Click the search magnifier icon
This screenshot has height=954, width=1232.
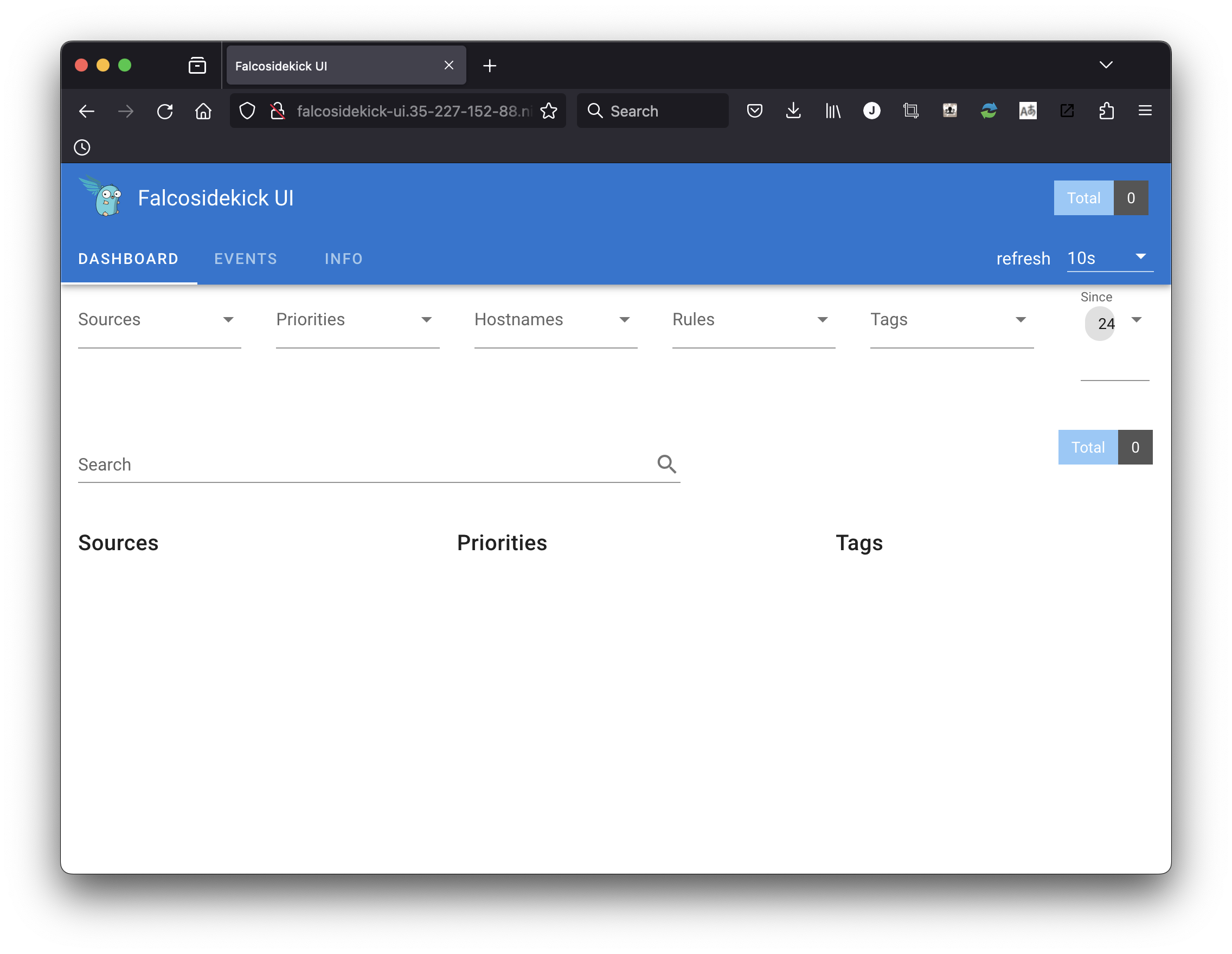667,464
